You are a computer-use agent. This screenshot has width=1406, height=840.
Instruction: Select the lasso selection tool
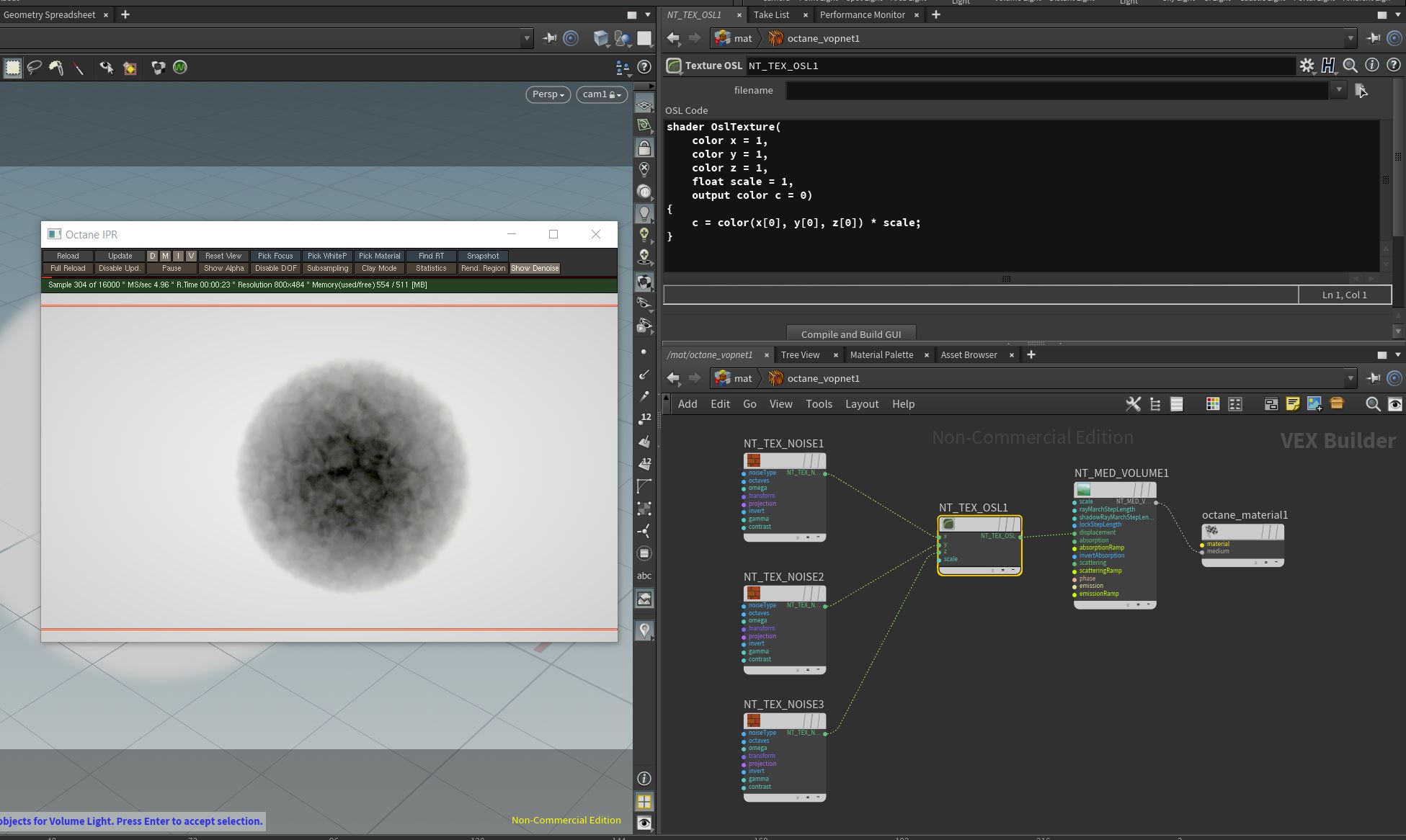(x=34, y=67)
